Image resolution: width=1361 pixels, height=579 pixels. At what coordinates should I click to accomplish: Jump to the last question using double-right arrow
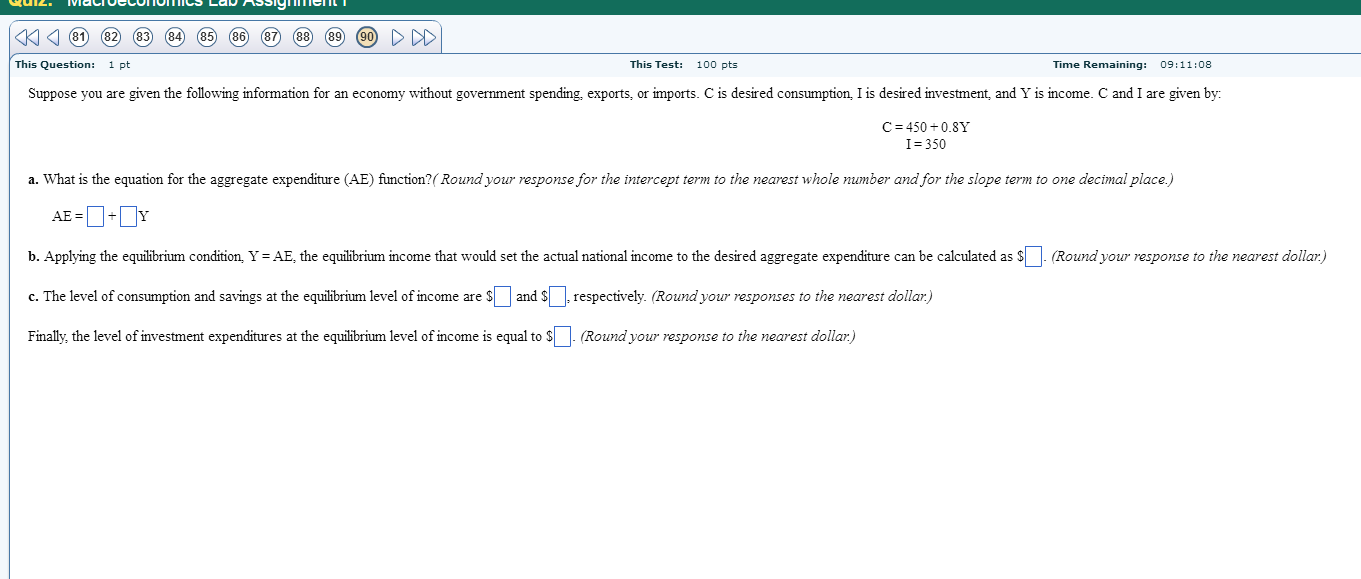[x=424, y=36]
